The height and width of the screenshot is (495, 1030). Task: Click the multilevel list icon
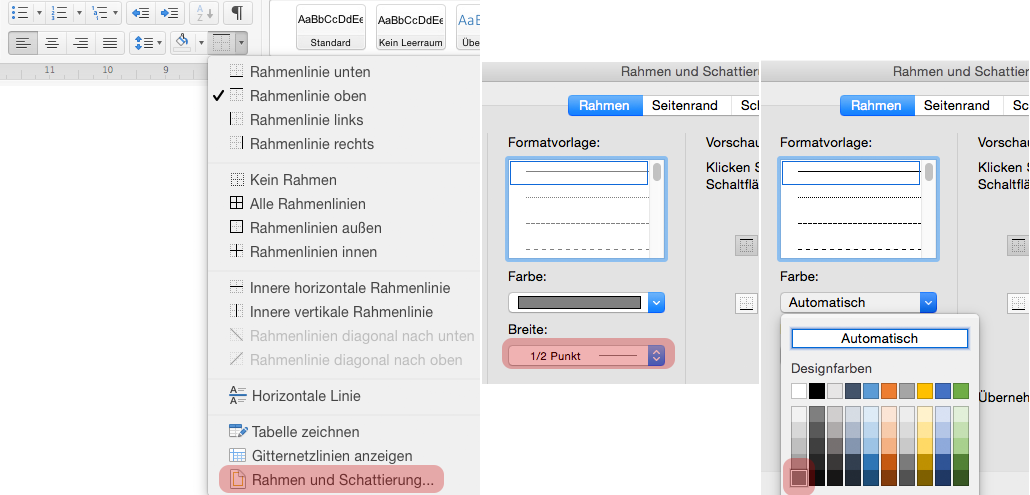click(99, 12)
